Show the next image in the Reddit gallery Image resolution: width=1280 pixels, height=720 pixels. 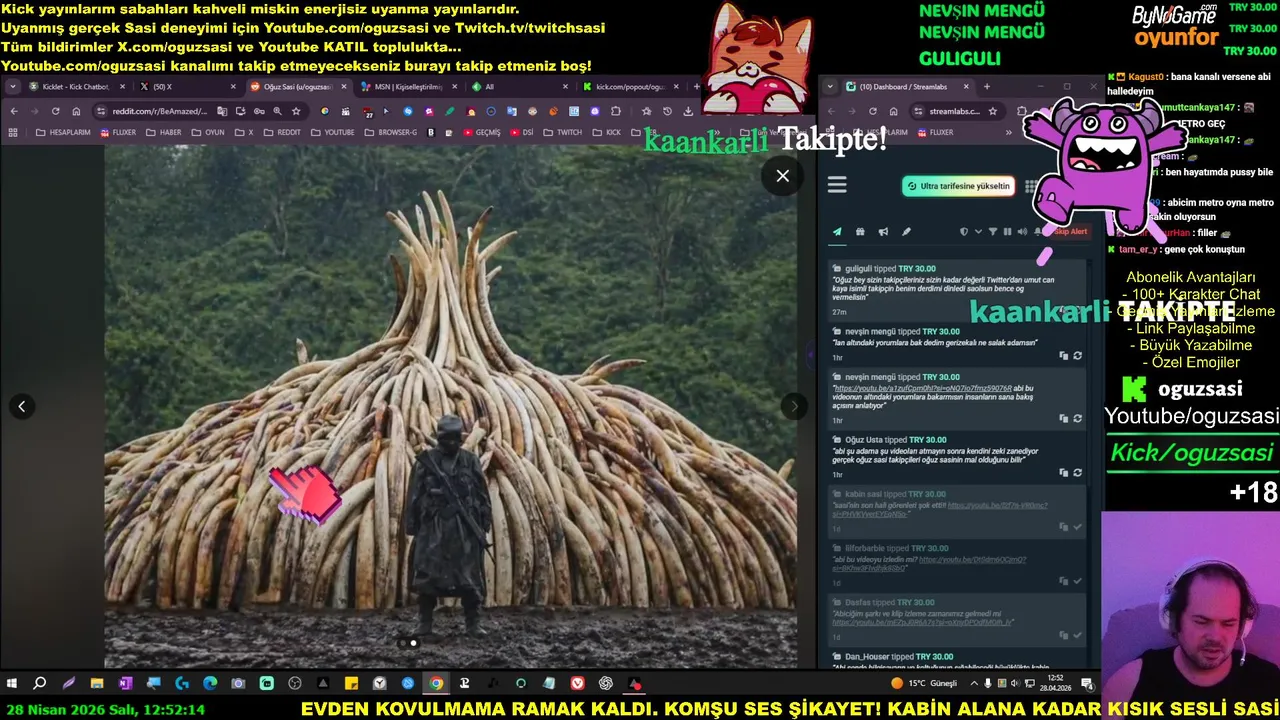(x=794, y=406)
